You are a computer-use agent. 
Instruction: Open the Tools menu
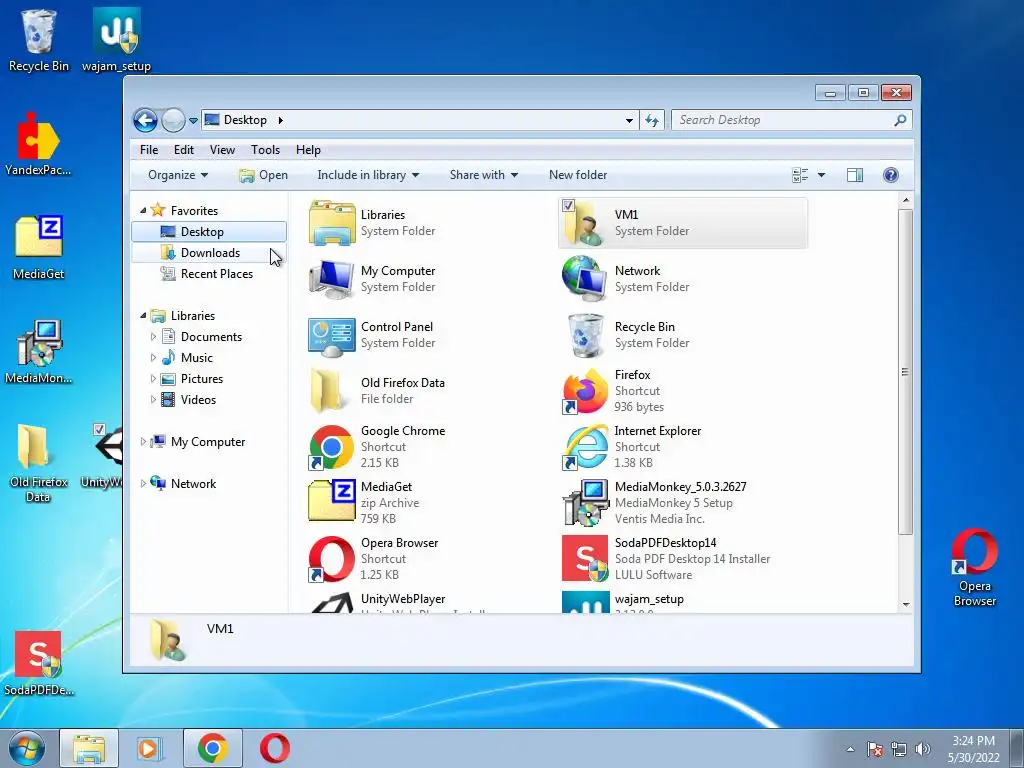click(265, 150)
